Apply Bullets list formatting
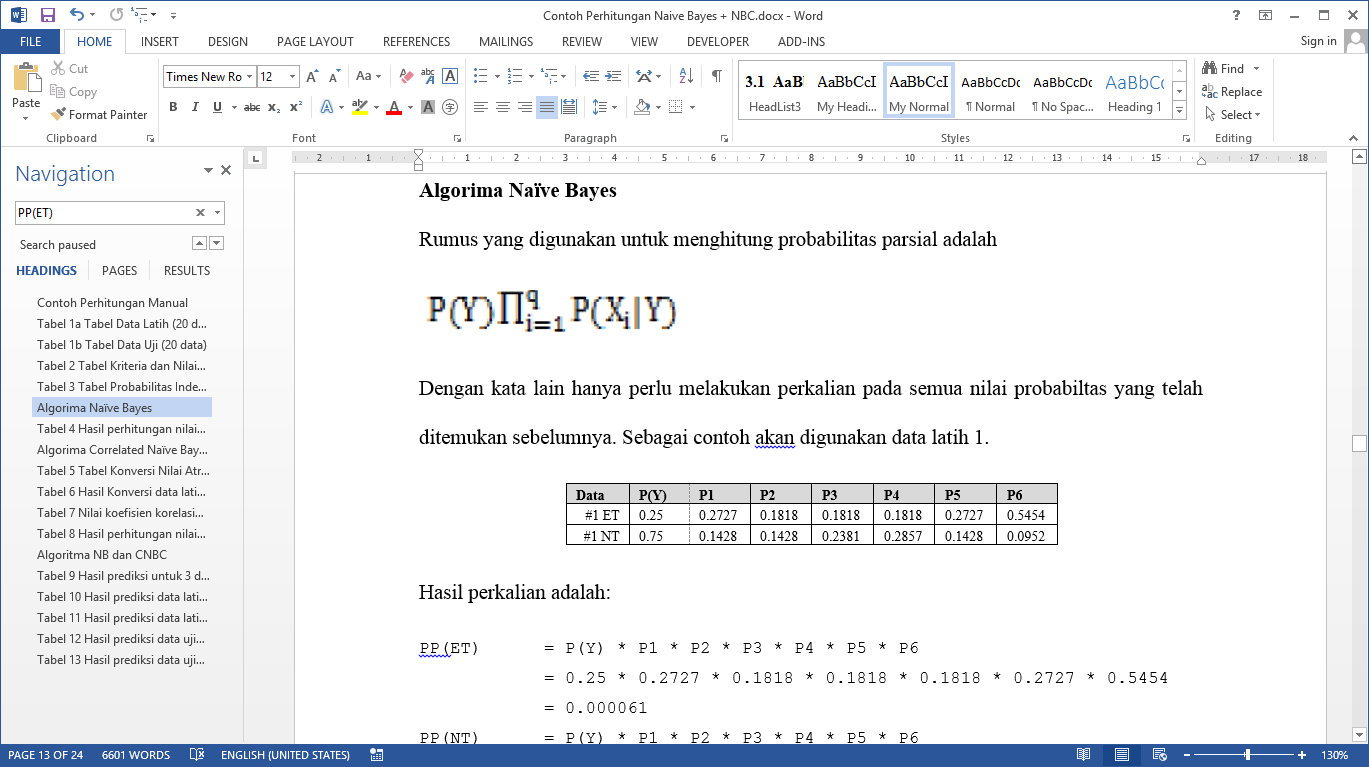1369x767 pixels. (x=480, y=76)
